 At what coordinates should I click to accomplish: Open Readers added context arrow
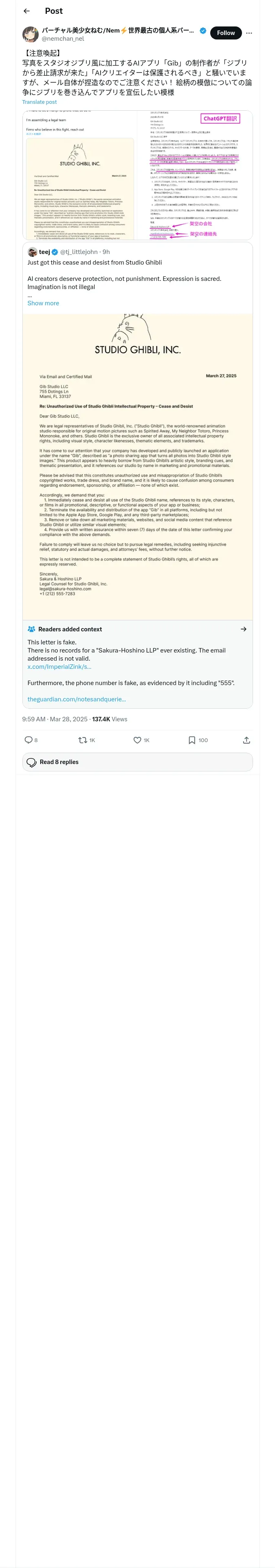243,629
